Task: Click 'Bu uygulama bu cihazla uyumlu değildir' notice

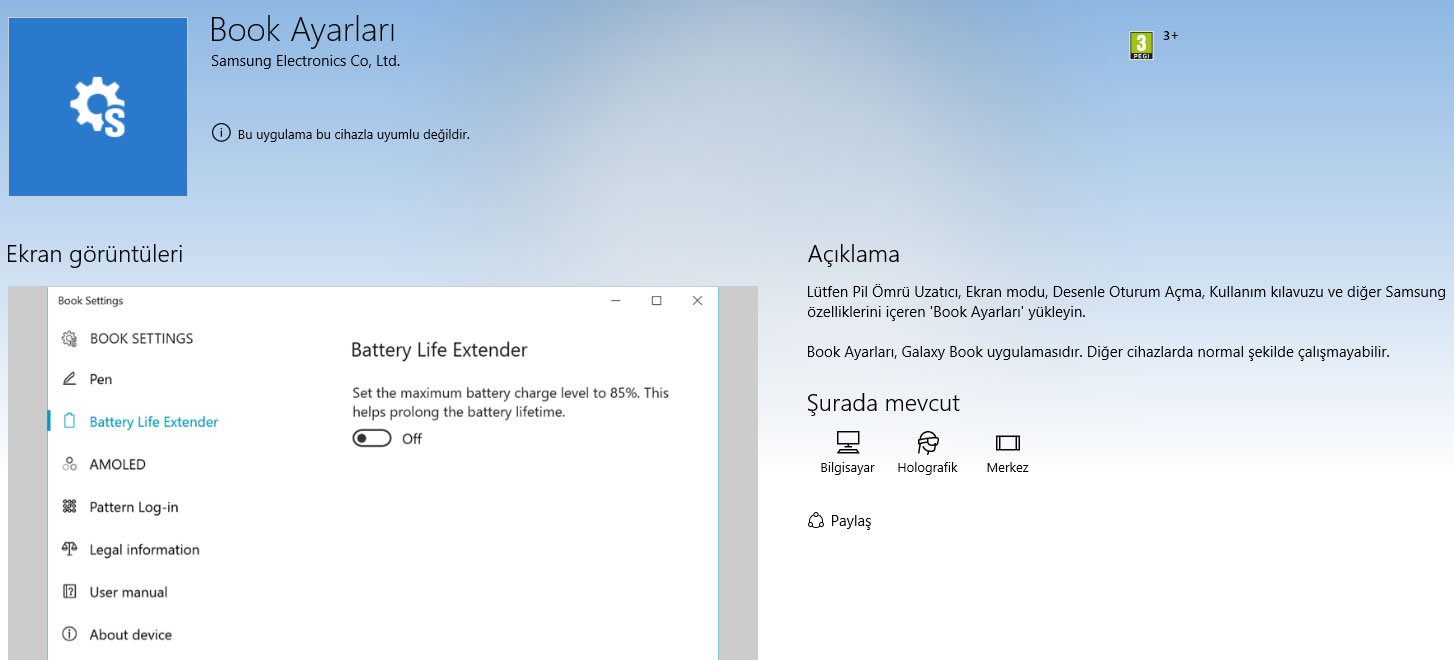Action: point(353,134)
